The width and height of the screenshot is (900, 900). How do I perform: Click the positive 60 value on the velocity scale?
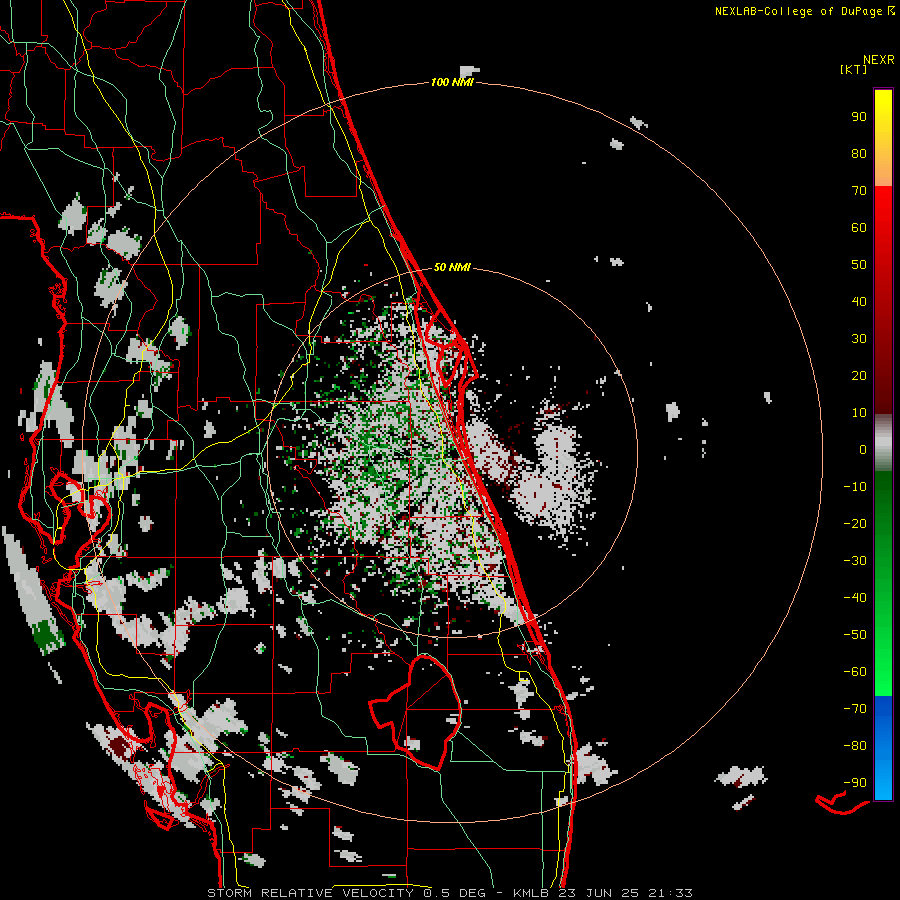coord(859,228)
